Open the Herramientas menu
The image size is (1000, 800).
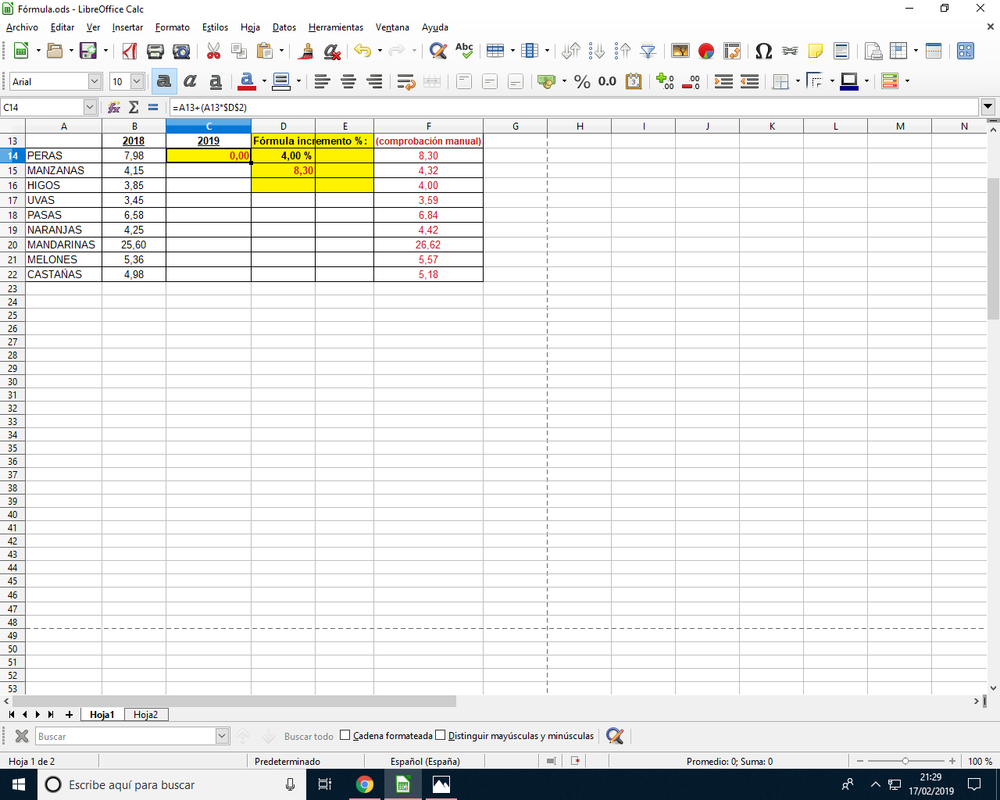tap(335, 27)
